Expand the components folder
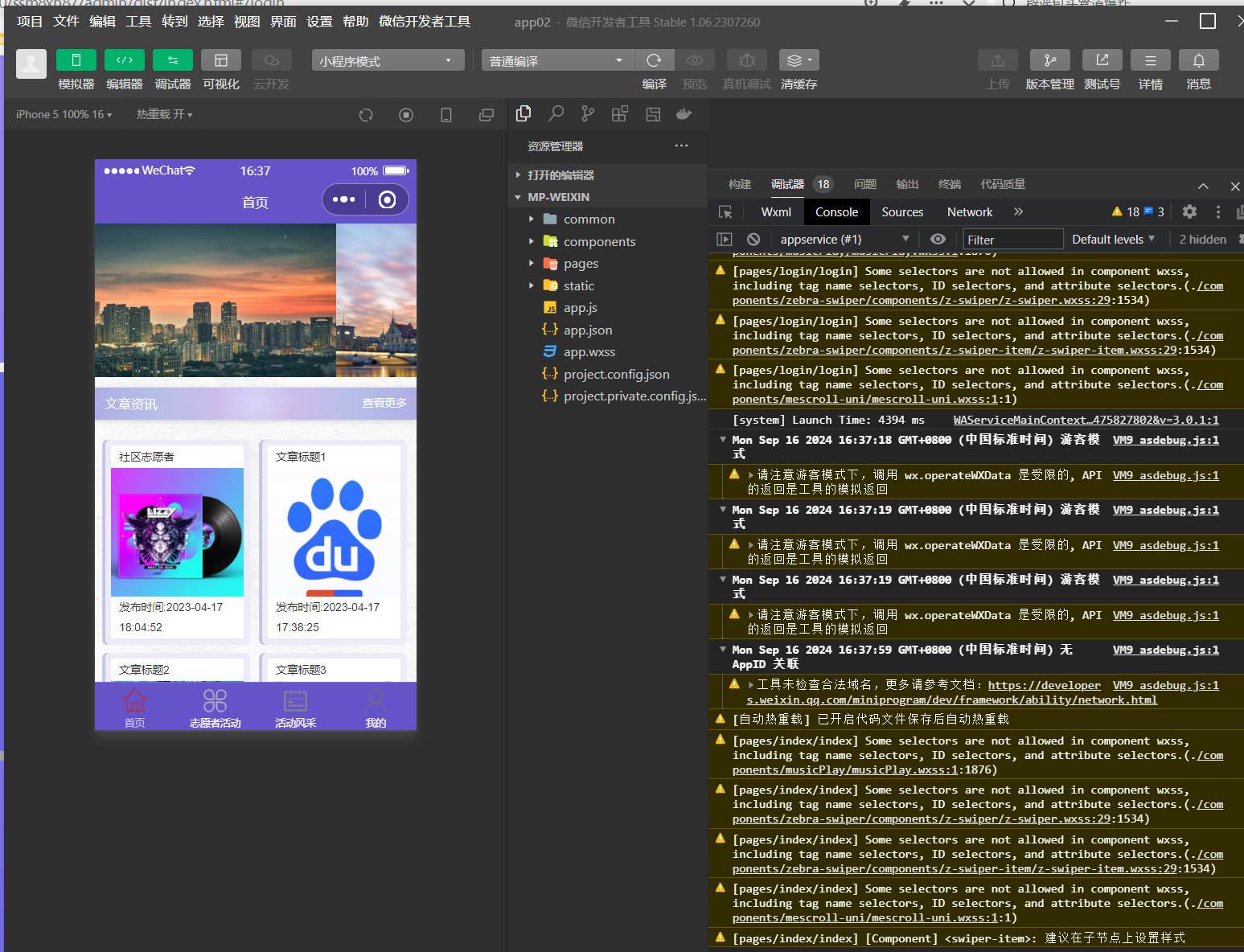Viewport: 1244px width, 952px height. pos(609,241)
